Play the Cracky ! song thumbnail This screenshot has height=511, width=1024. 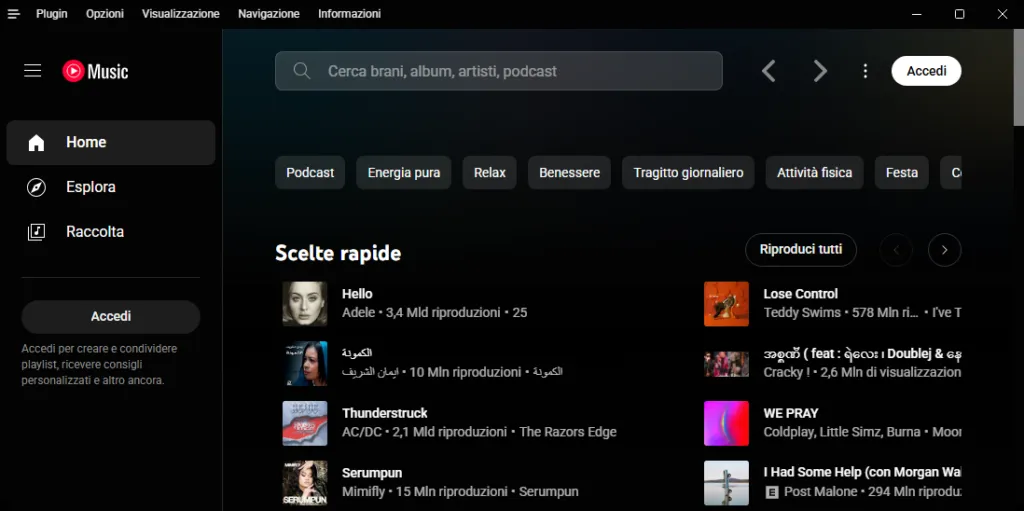726,363
